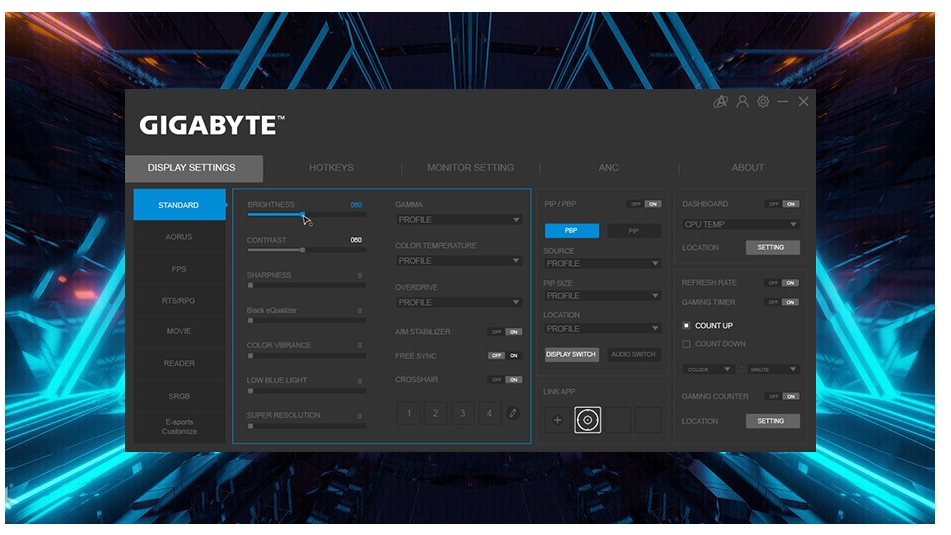Select crosshair preset 4
This screenshot has height=535, width=951.
[489, 413]
